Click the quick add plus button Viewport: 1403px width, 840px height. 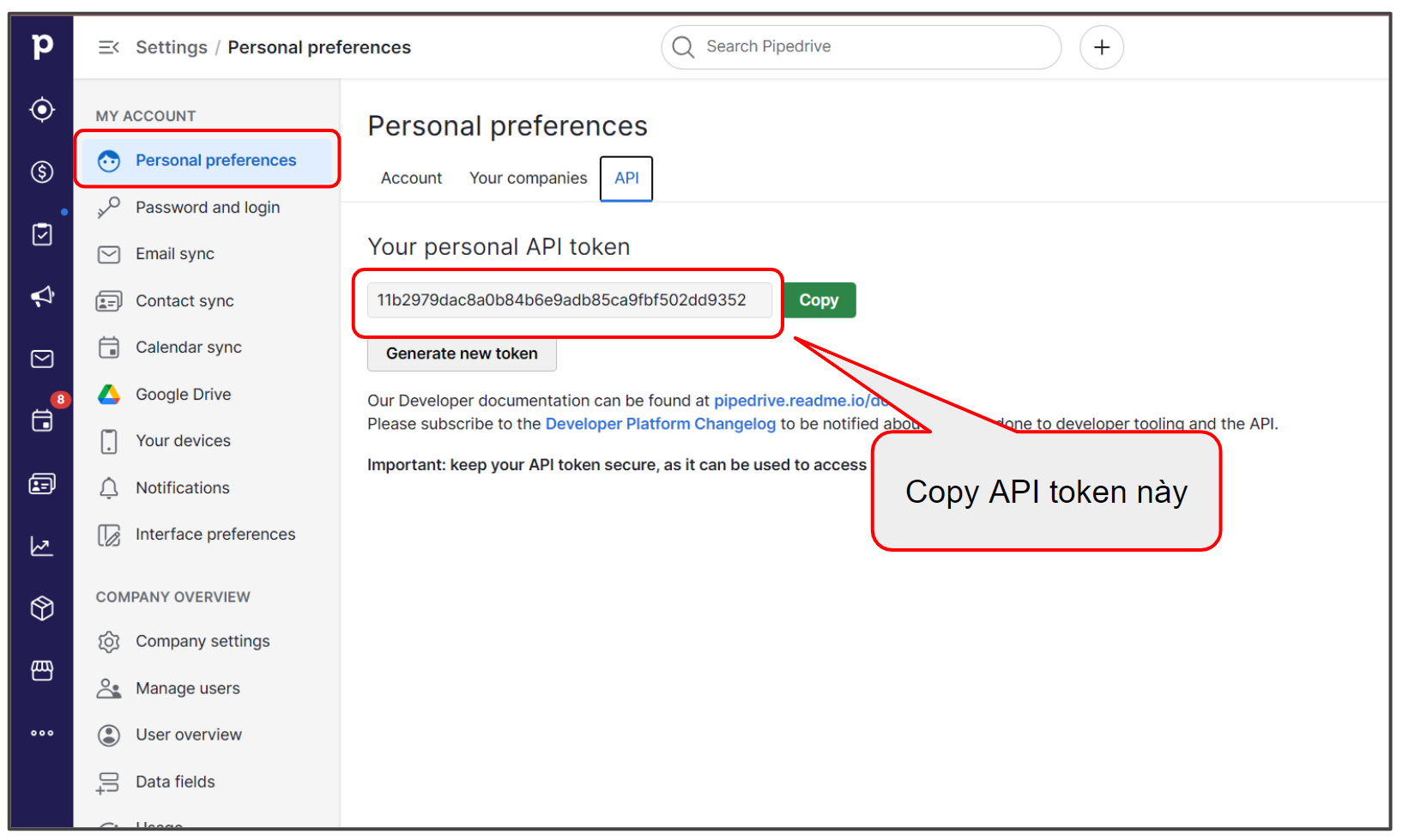click(x=1101, y=47)
